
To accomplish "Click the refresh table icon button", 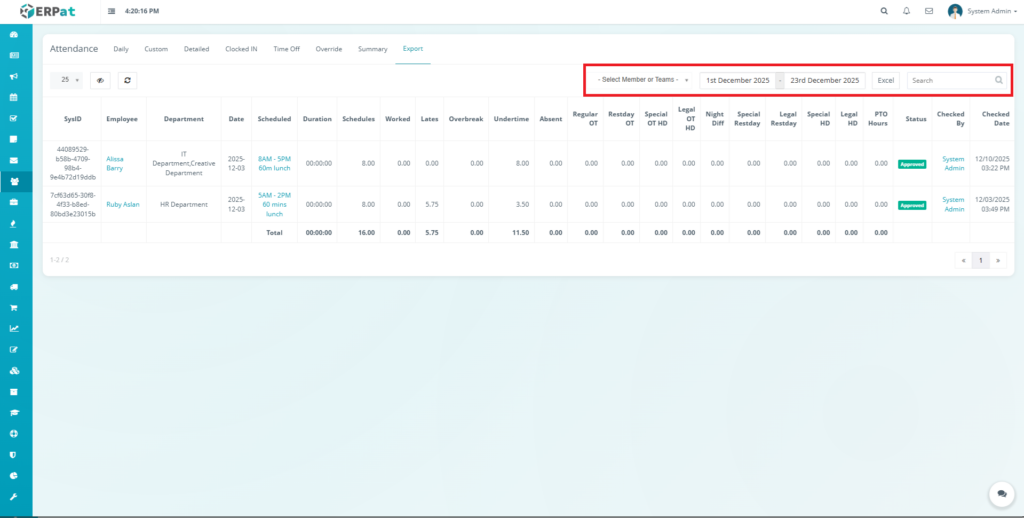I will pos(127,80).
